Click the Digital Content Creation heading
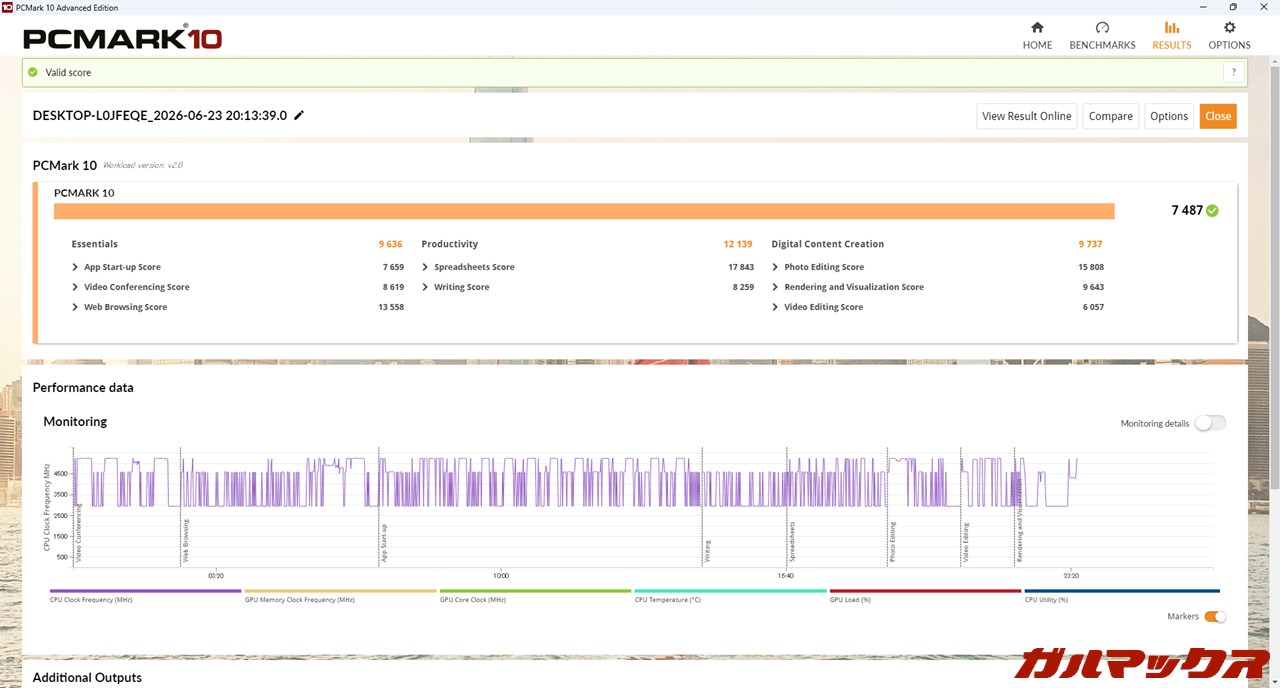The image size is (1280, 688). [x=828, y=244]
